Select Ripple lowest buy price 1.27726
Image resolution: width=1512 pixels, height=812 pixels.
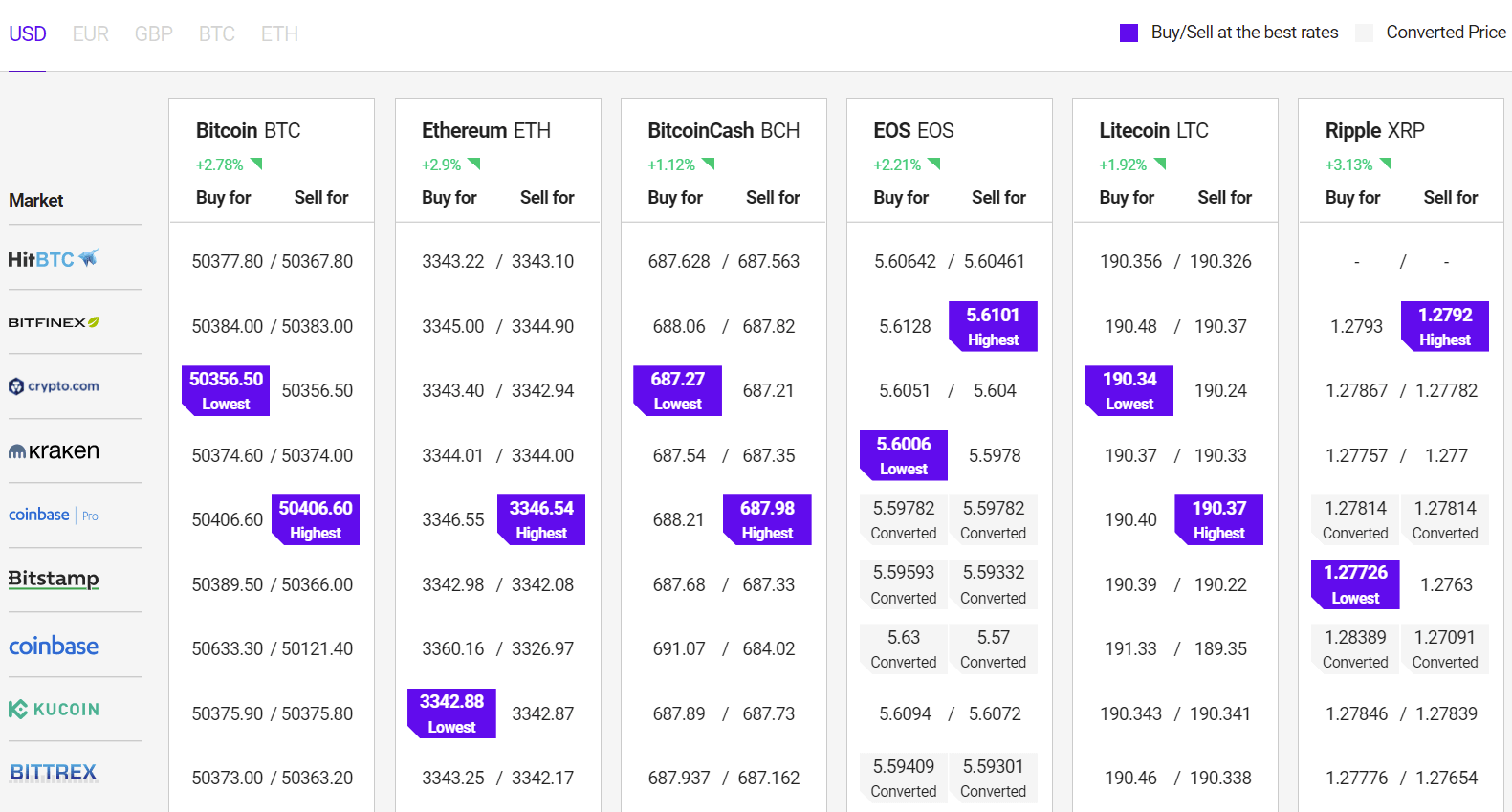(1355, 584)
